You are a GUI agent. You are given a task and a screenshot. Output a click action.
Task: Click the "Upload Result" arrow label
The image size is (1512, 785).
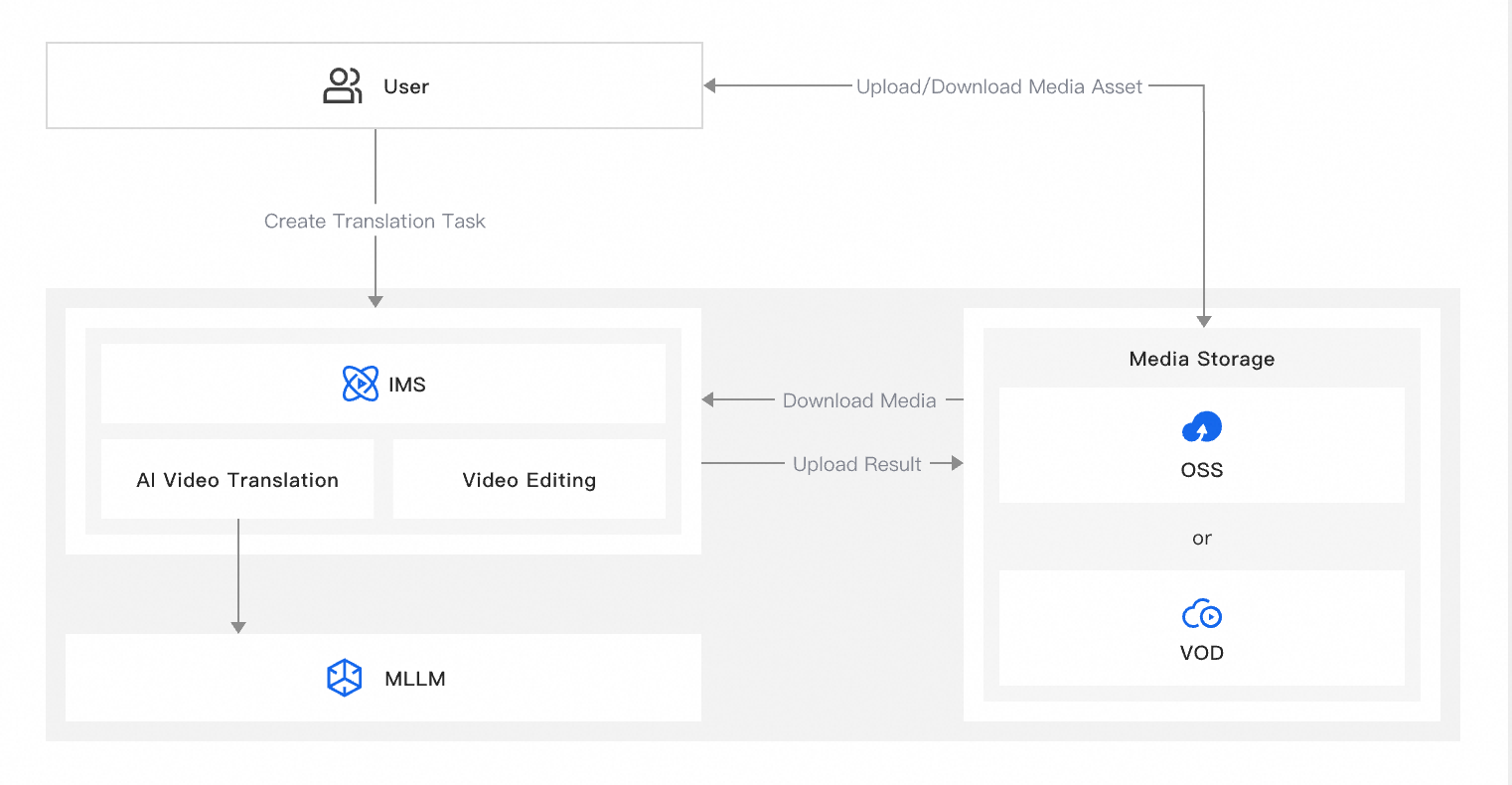857,464
